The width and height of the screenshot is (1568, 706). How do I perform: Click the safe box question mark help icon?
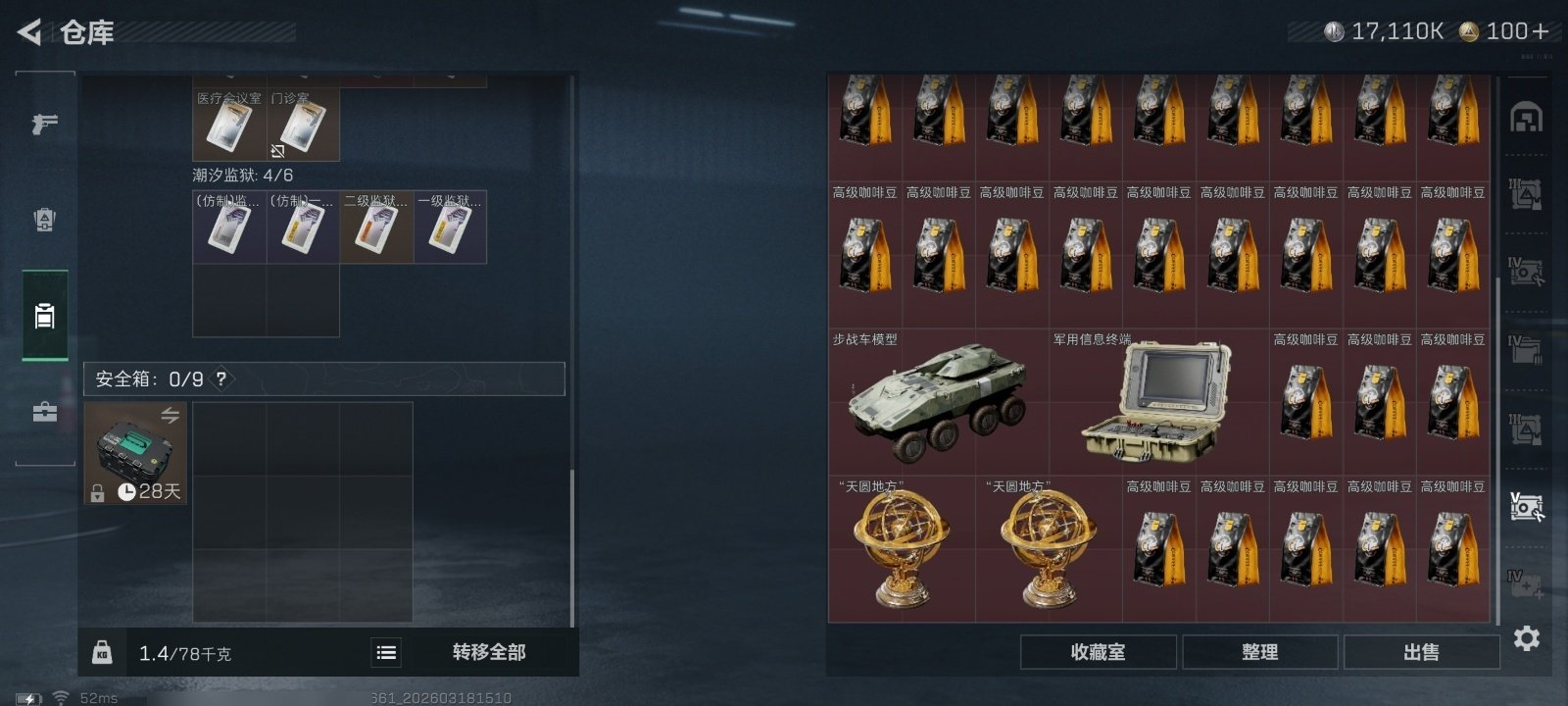pyautogui.click(x=221, y=378)
